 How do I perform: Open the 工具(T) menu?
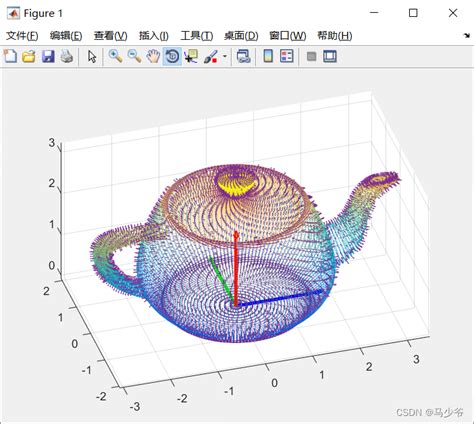tap(197, 36)
